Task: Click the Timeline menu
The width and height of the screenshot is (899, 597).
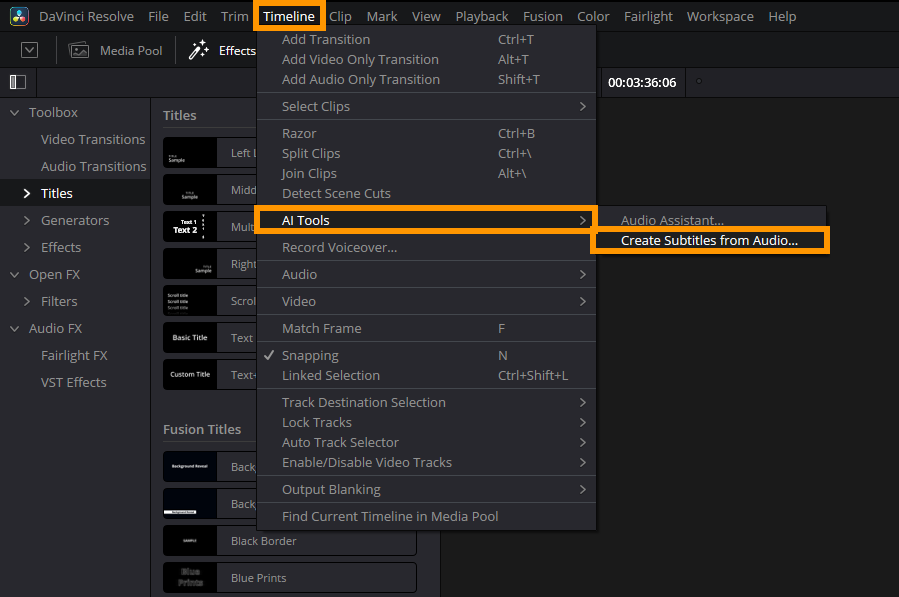Action: point(289,17)
